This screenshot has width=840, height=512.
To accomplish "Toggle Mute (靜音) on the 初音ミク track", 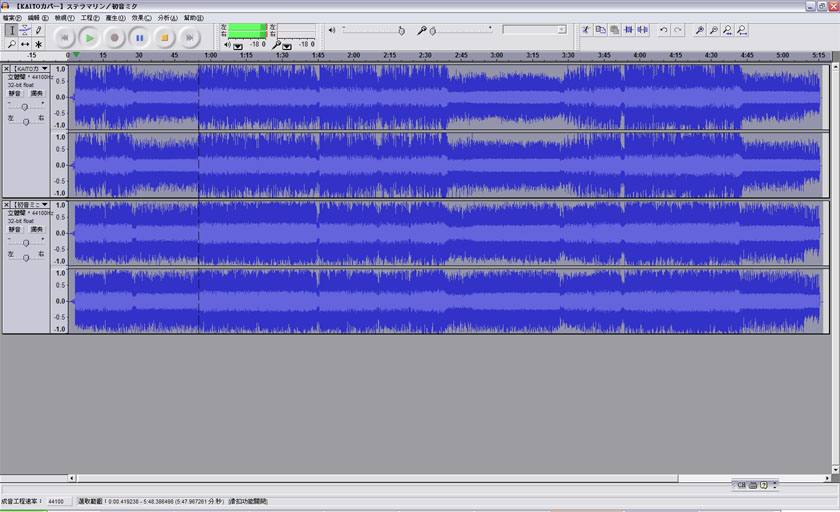I will coord(14,230).
